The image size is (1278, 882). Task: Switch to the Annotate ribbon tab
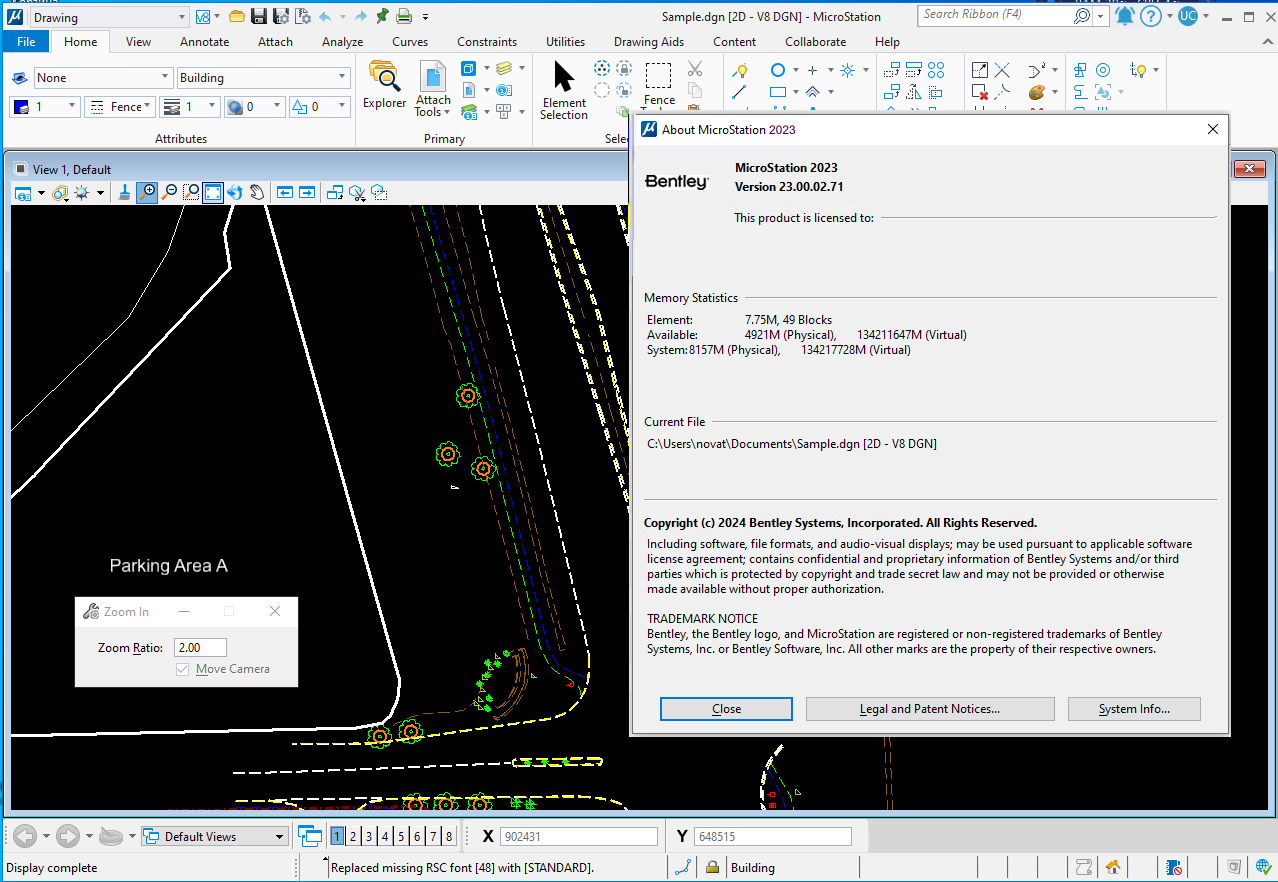[x=205, y=42]
